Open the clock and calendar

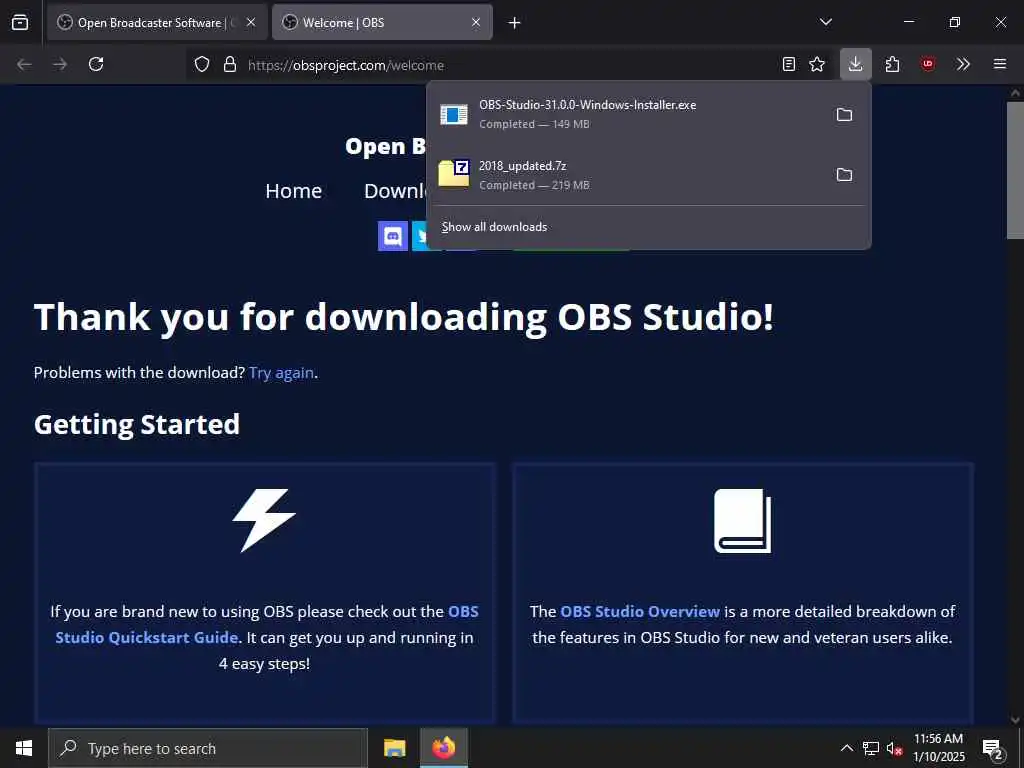click(x=938, y=748)
